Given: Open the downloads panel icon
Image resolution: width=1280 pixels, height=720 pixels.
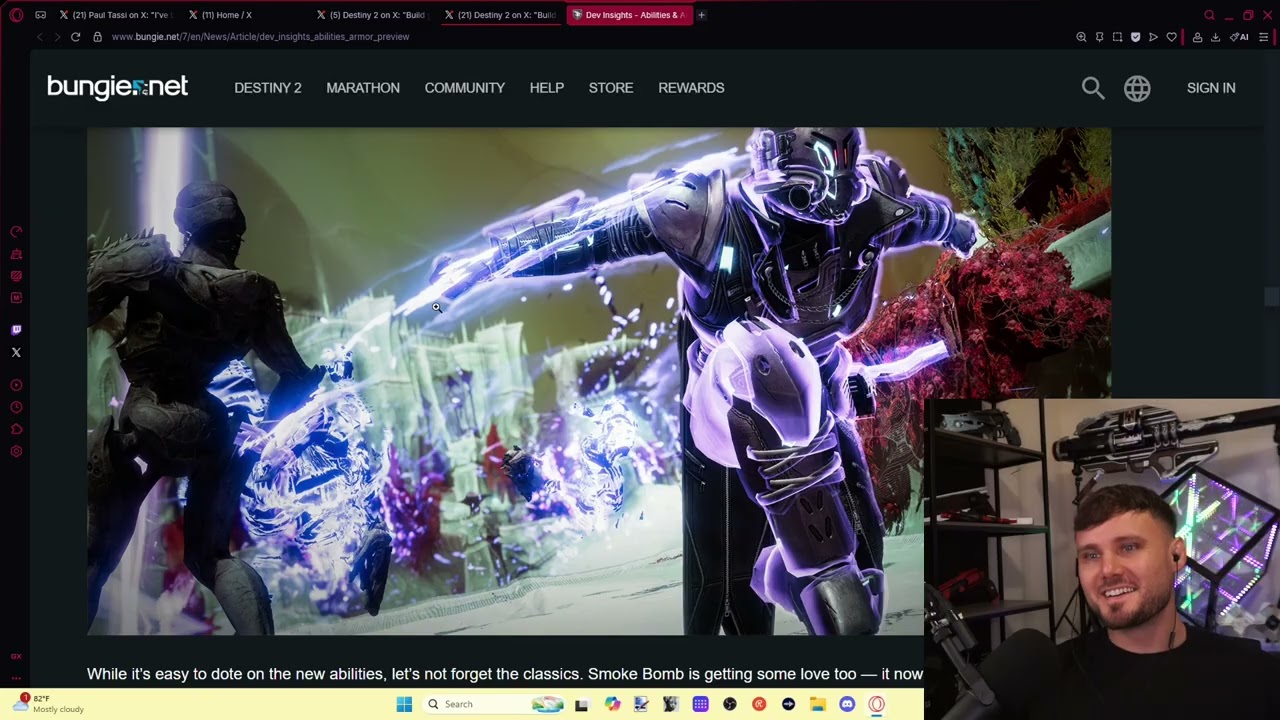Looking at the screenshot, I should (x=1215, y=37).
